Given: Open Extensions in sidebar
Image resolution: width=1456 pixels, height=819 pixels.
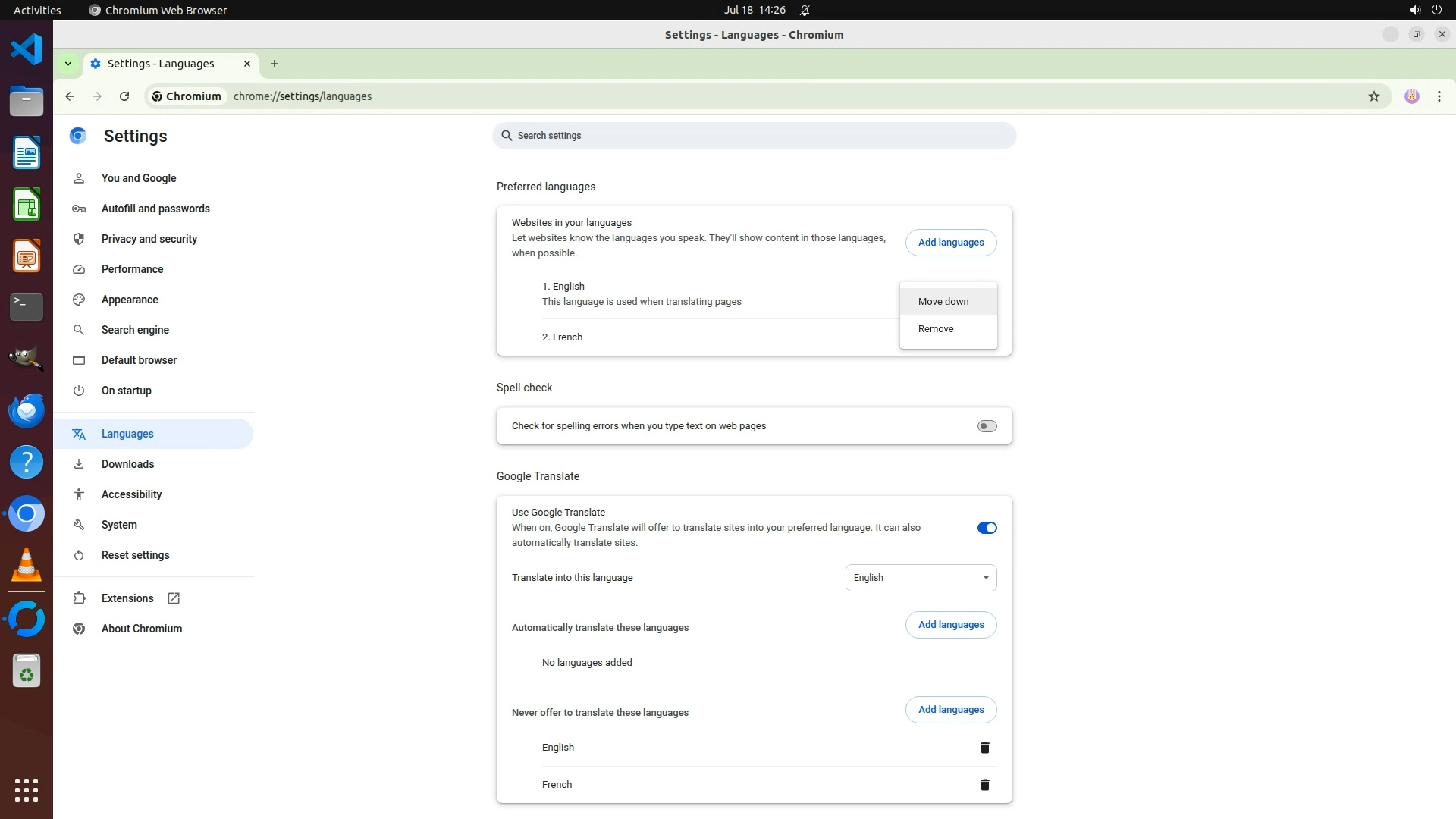Looking at the screenshot, I should click(127, 598).
